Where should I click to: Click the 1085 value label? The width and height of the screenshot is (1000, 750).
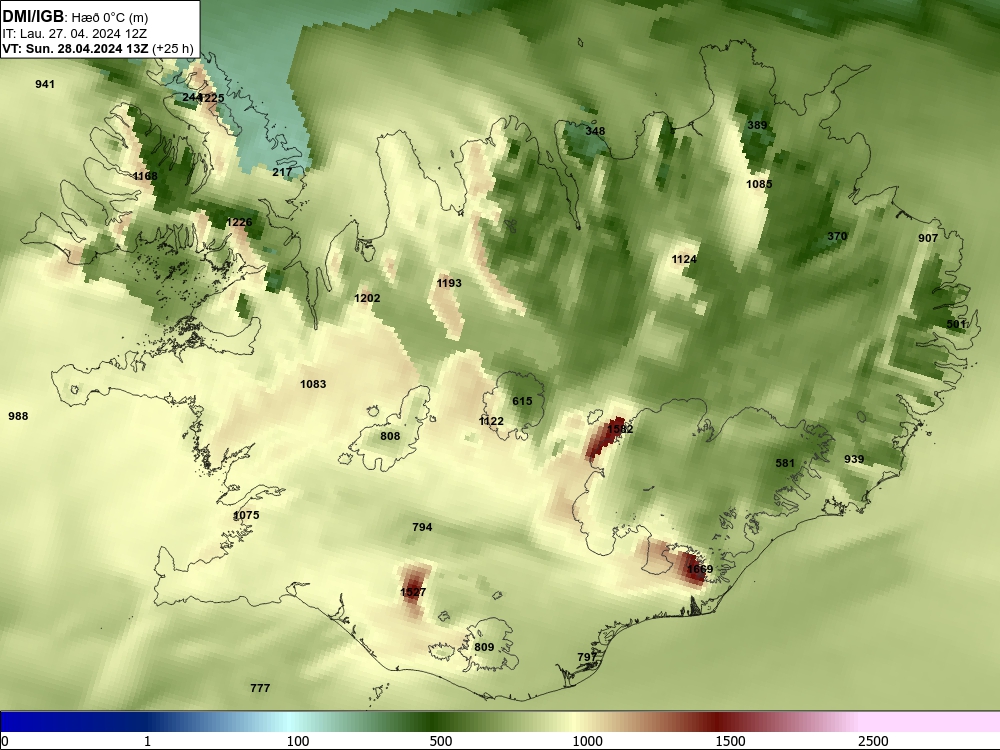[759, 184]
